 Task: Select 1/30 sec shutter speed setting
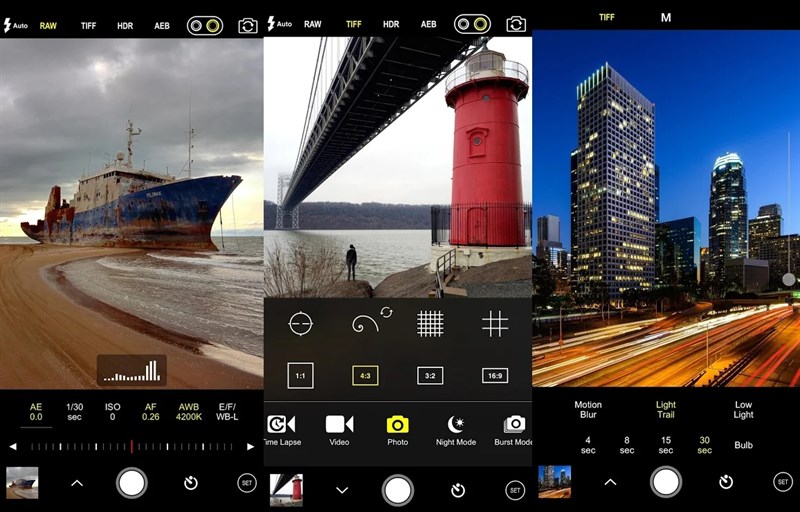[x=74, y=412]
